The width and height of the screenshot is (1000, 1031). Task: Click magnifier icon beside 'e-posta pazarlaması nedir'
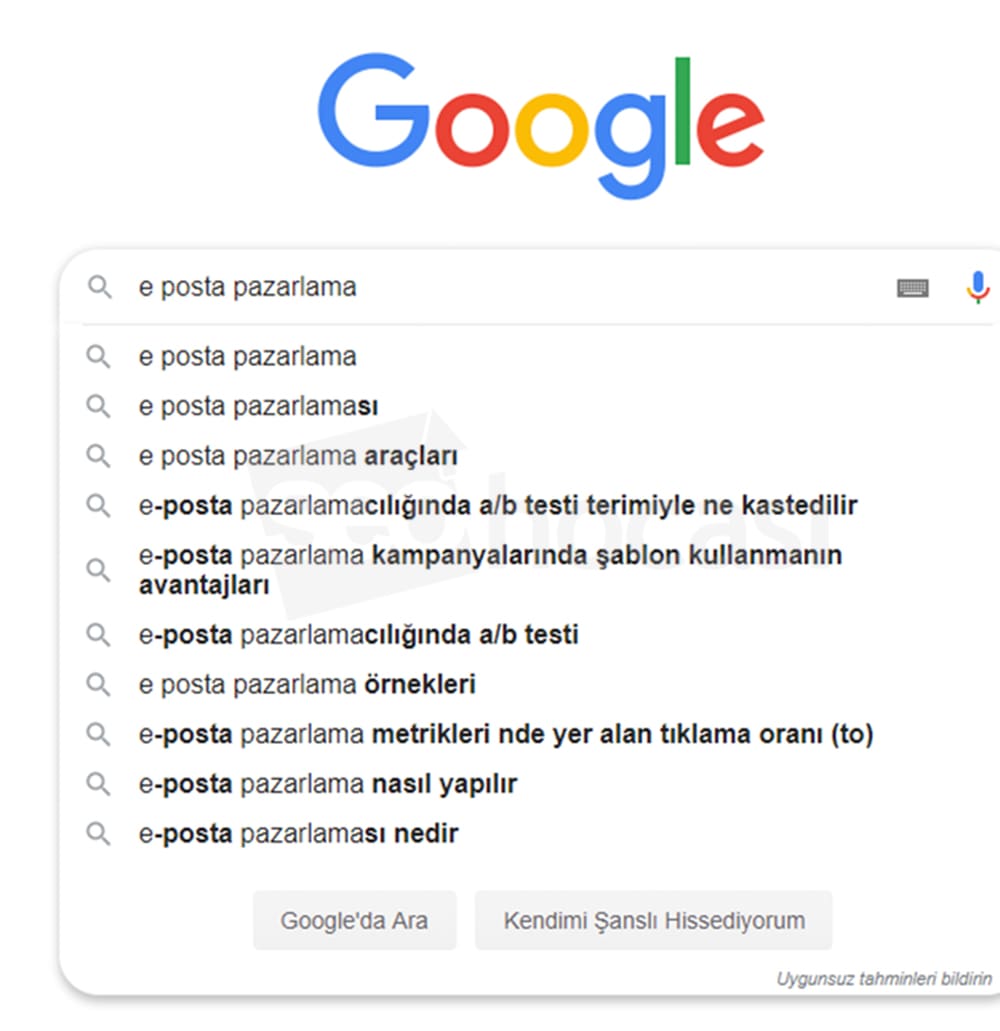click(98, 833)
